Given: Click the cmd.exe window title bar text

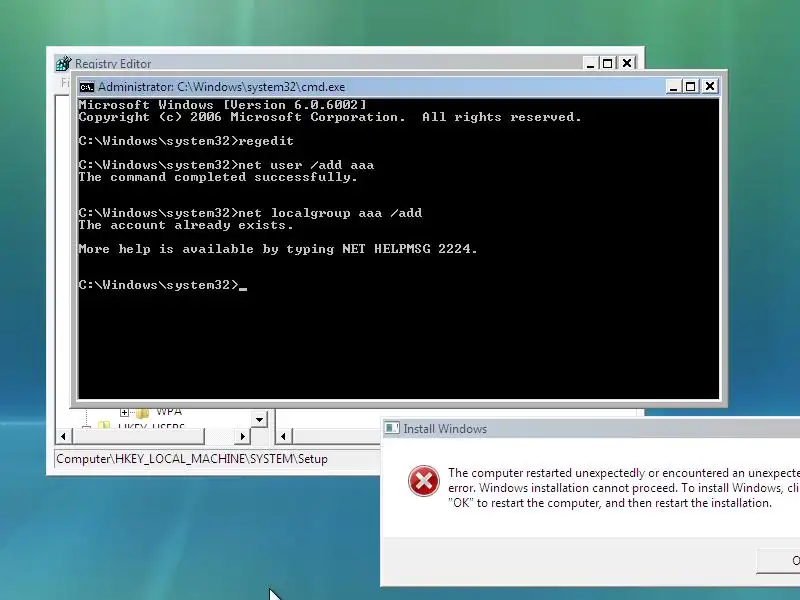Looking at the screenshot, I should (221, 87).
